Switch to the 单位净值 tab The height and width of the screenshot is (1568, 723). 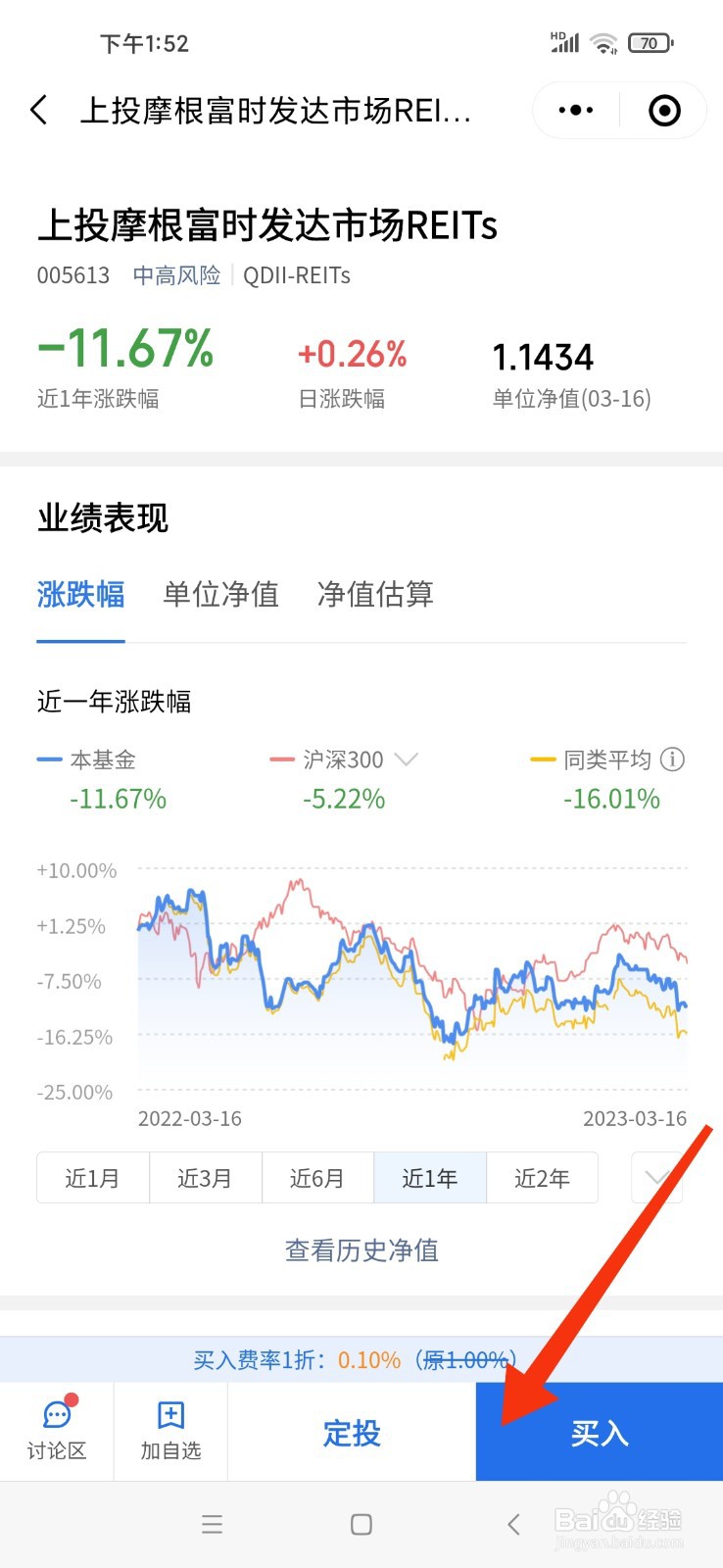coord(221,594)
